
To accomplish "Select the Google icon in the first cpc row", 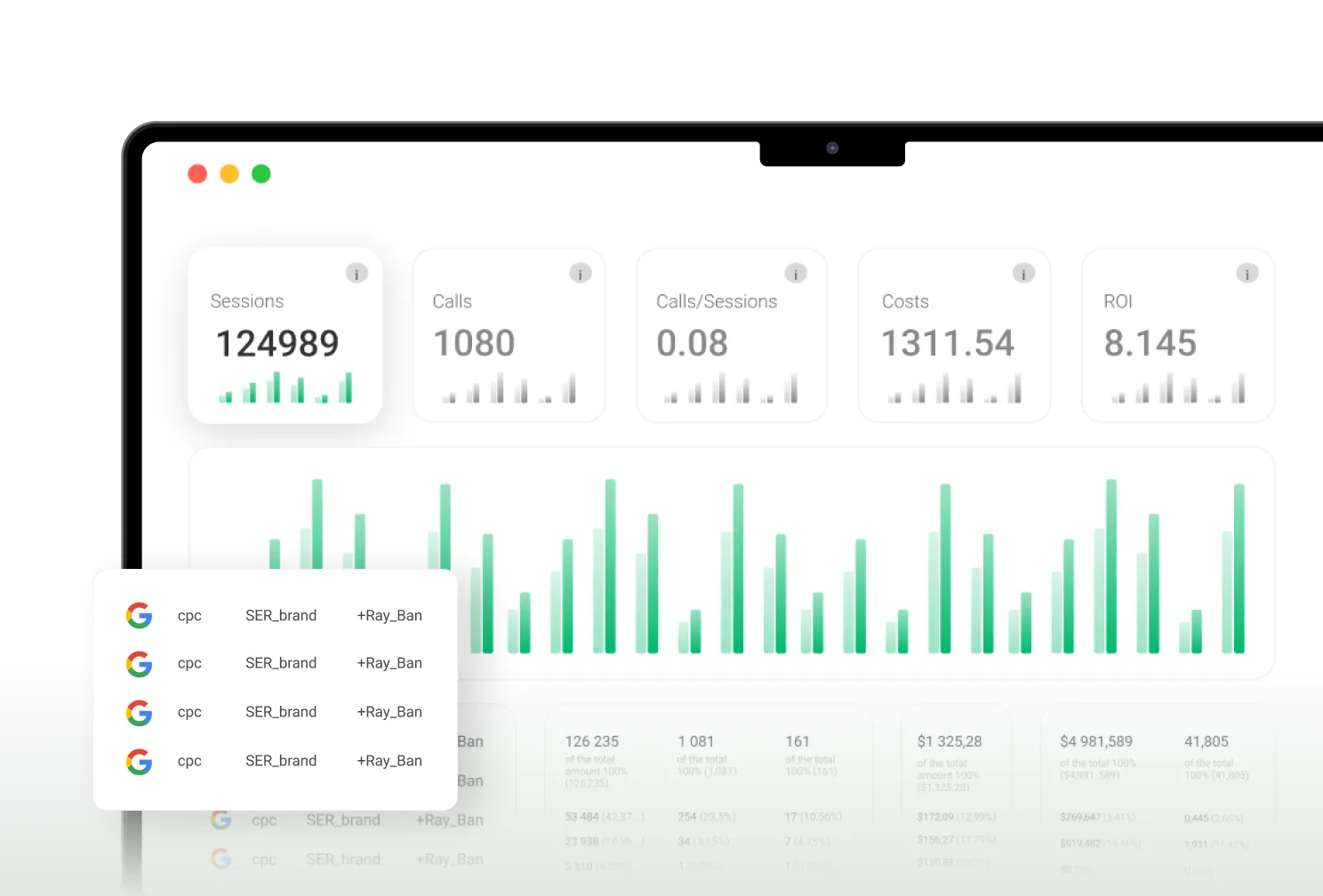I will [140, 615].
